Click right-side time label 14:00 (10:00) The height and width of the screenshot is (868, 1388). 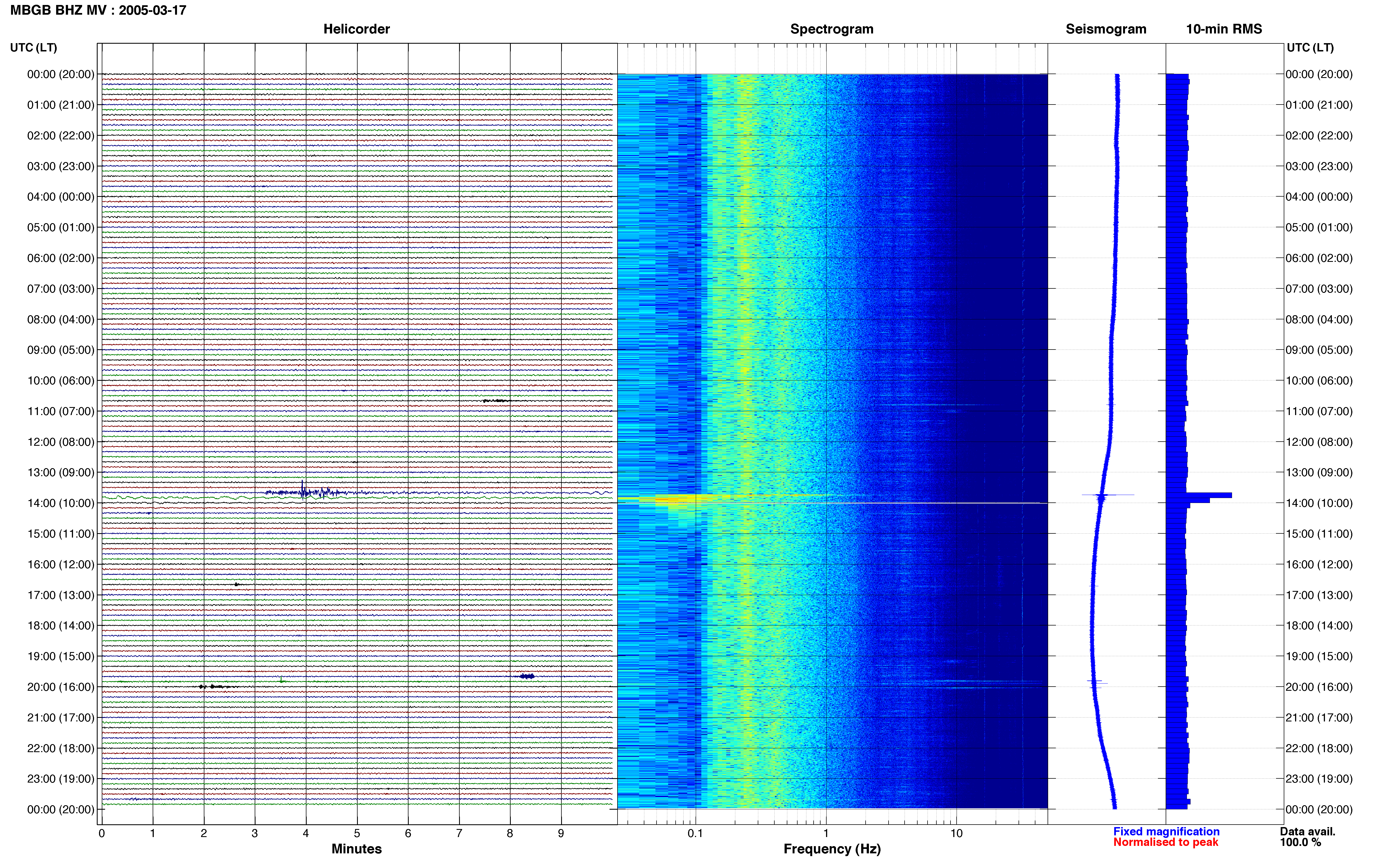(x=1319, y=504)
